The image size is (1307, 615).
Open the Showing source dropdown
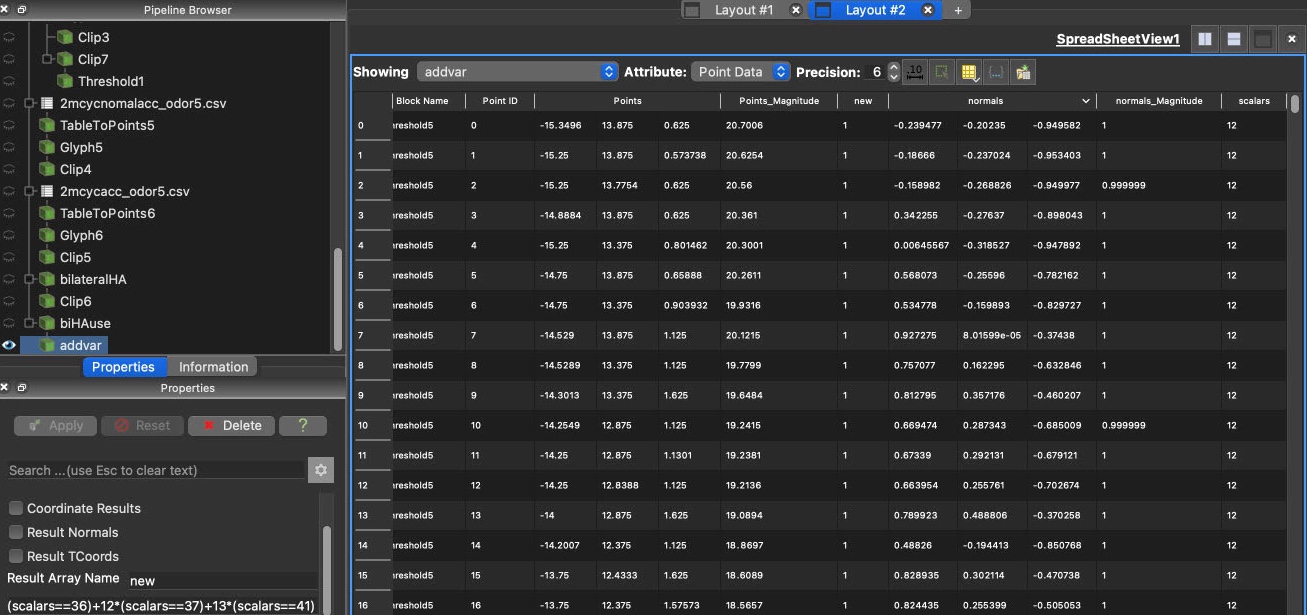tap(518, 72)
